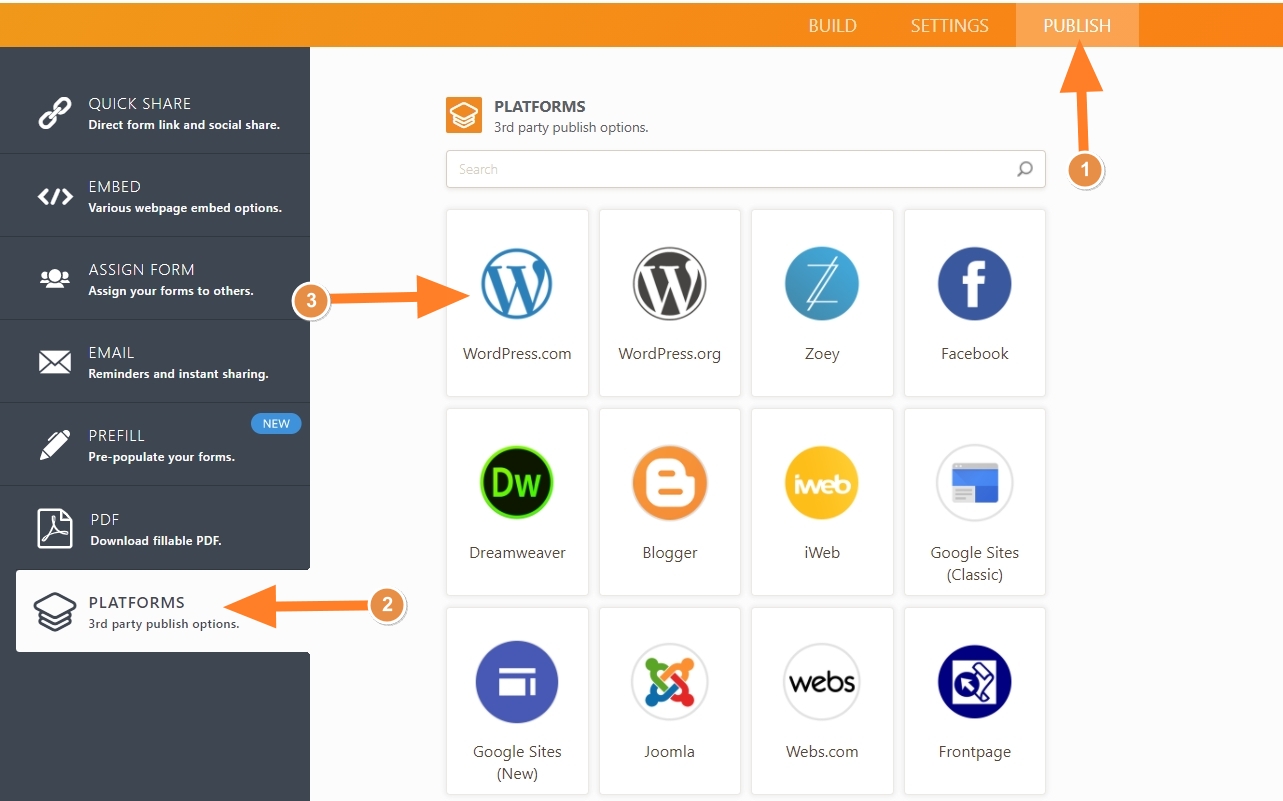Open the Blogger publish option
The image size is (1283, 801).
point(669,483)
